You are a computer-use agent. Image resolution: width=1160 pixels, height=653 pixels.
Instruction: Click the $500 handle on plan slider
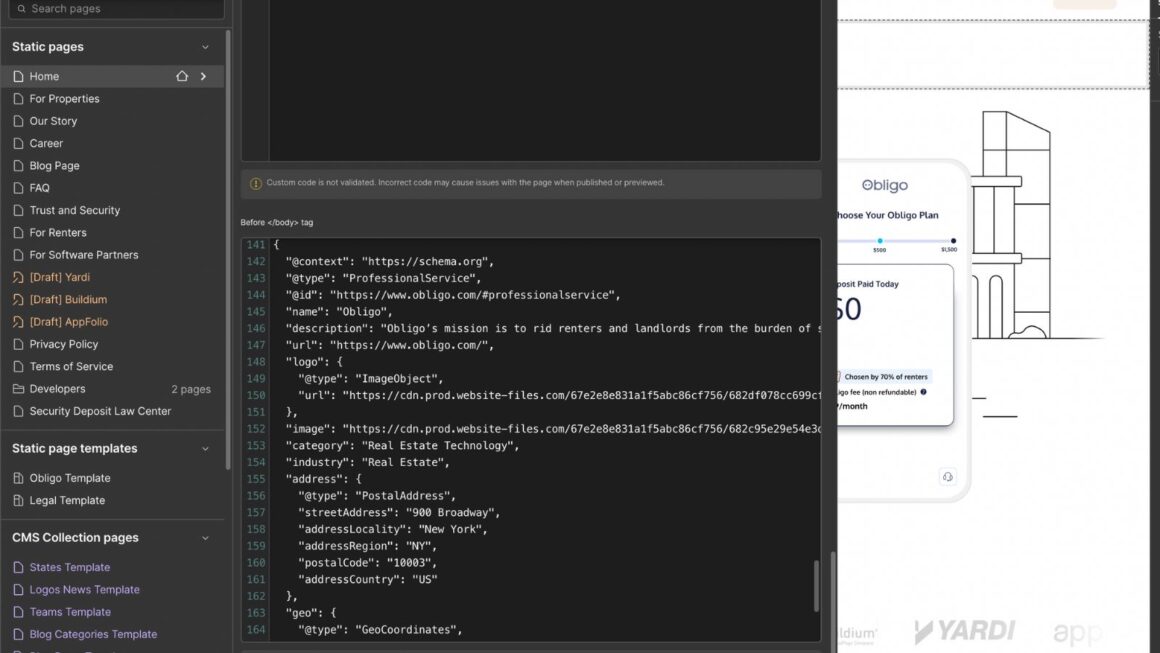[880, 241]
